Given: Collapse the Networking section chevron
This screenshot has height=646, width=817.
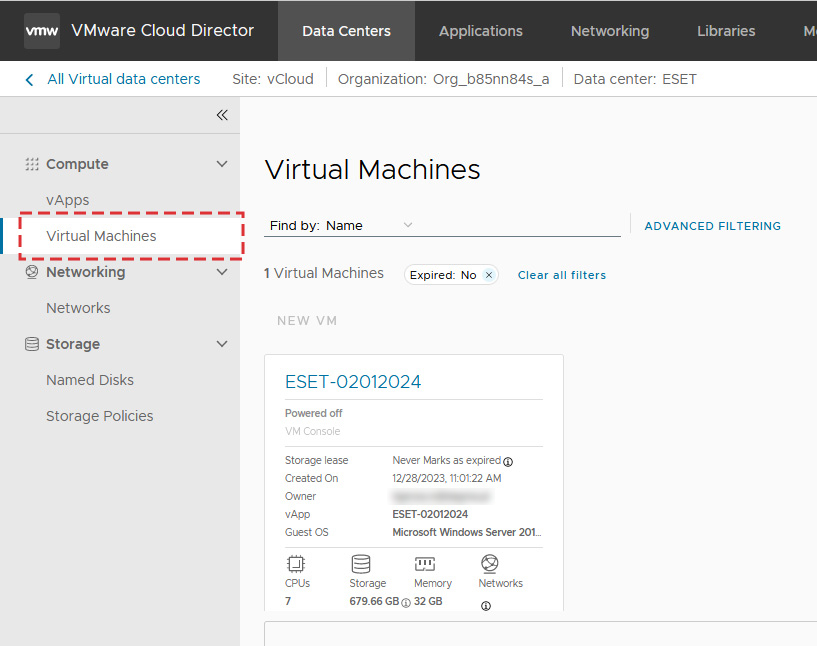Looking at the screenshot, I should click(222, 272).
